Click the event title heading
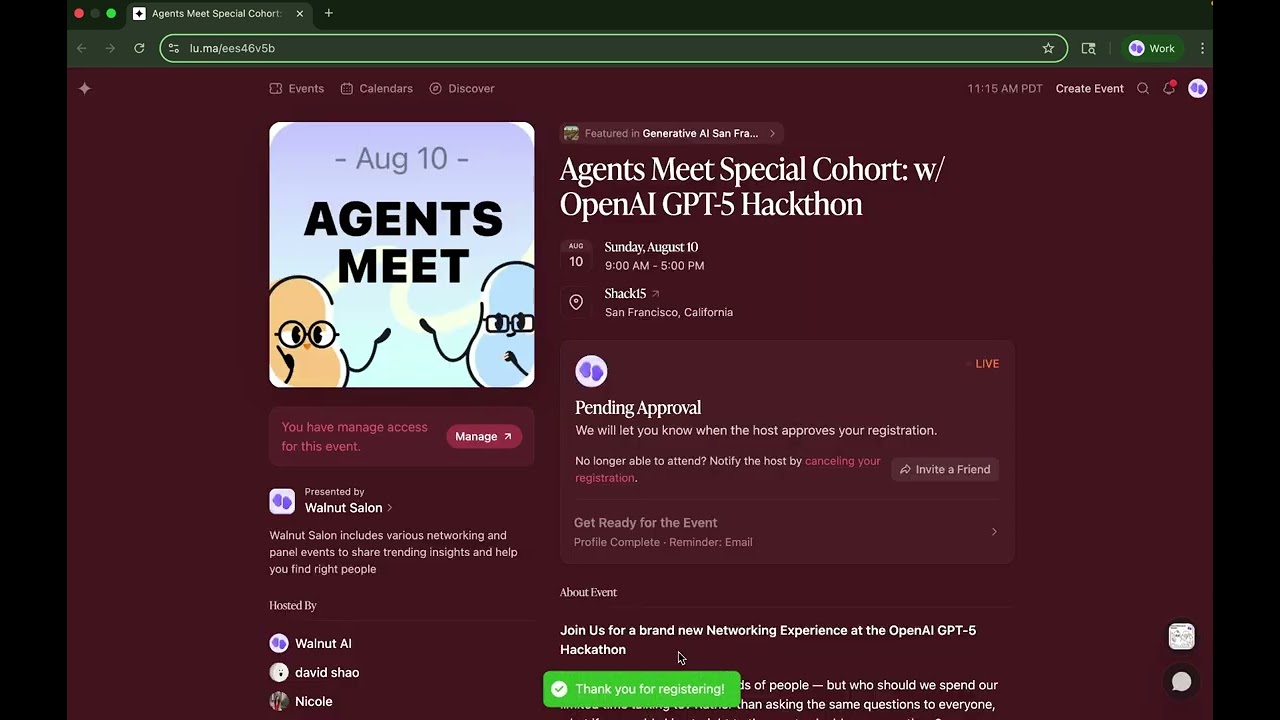The image size is (1280, 720). click(752, 186)
